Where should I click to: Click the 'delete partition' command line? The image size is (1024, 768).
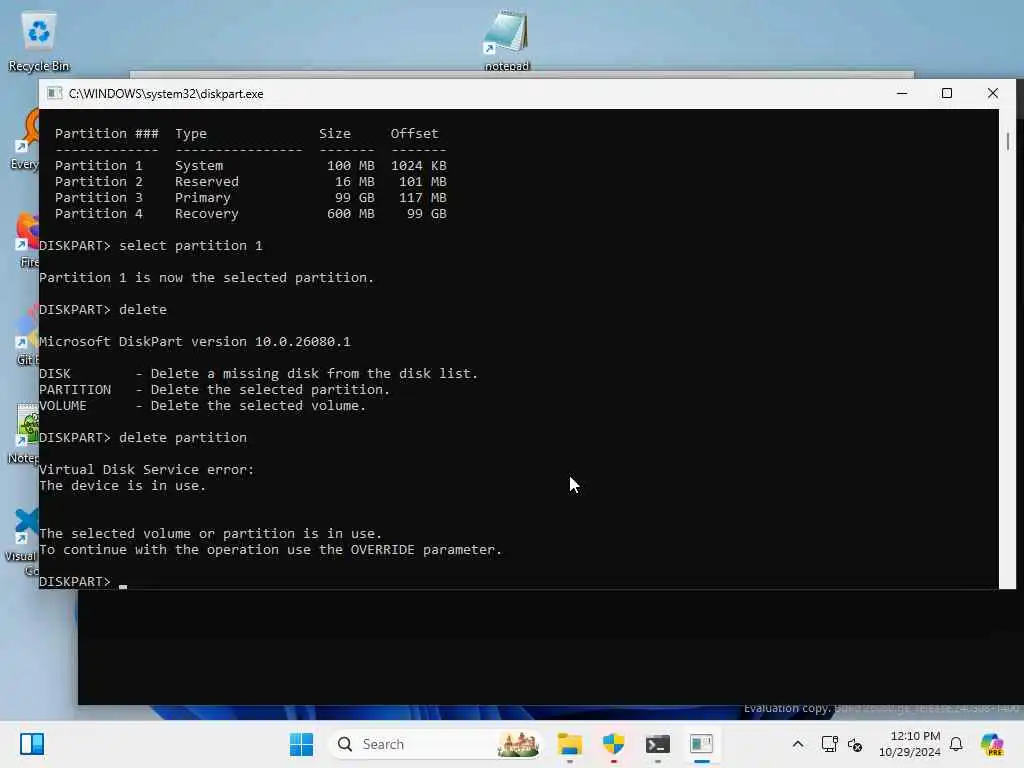tap(143, 438)
